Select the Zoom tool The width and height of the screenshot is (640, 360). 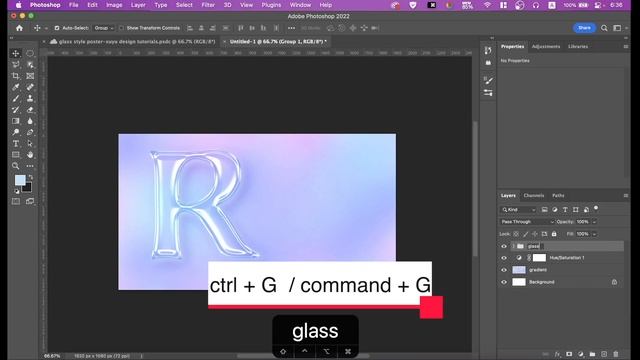[x=16, y=166]
